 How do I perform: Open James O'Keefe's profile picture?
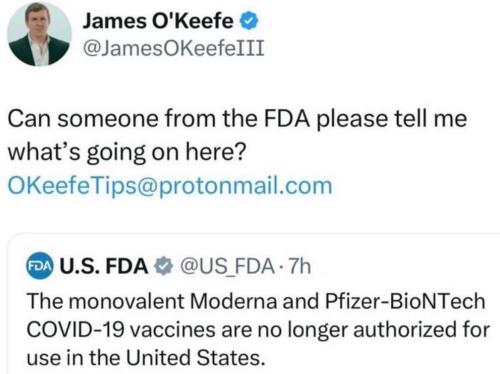39,34
